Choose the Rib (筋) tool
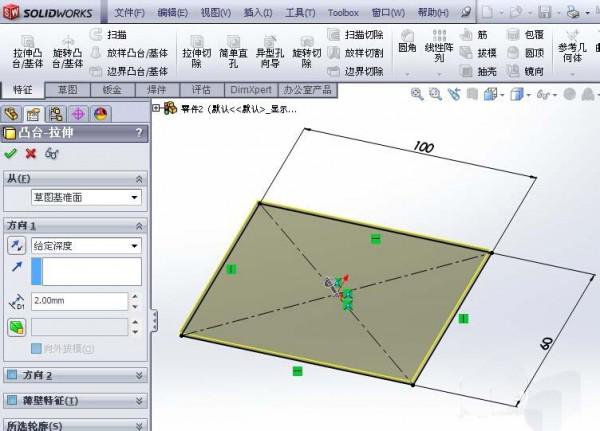Screen dimensions: 600x431 pyautogui.click(x=473, y=35)
